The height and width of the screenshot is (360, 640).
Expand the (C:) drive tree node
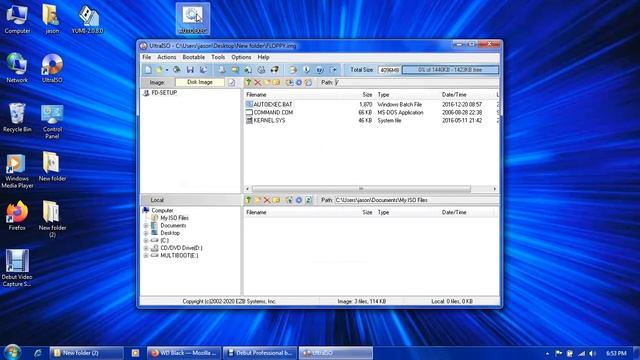pos(146,240)
